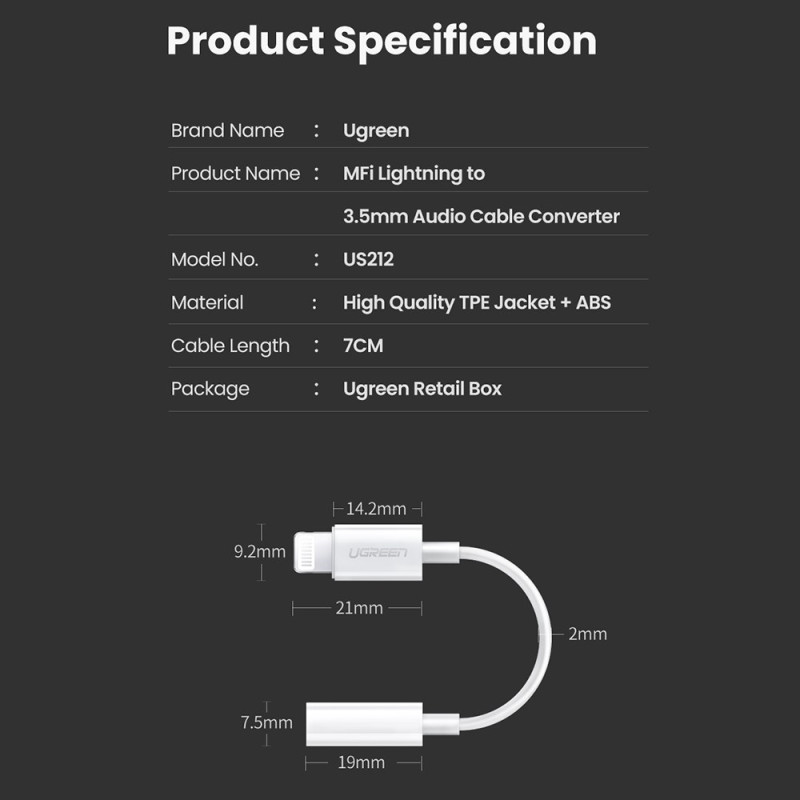The width and height of the screenshot is (800, 800).
Task: Select the US212 model number
Action: point(368,259)
